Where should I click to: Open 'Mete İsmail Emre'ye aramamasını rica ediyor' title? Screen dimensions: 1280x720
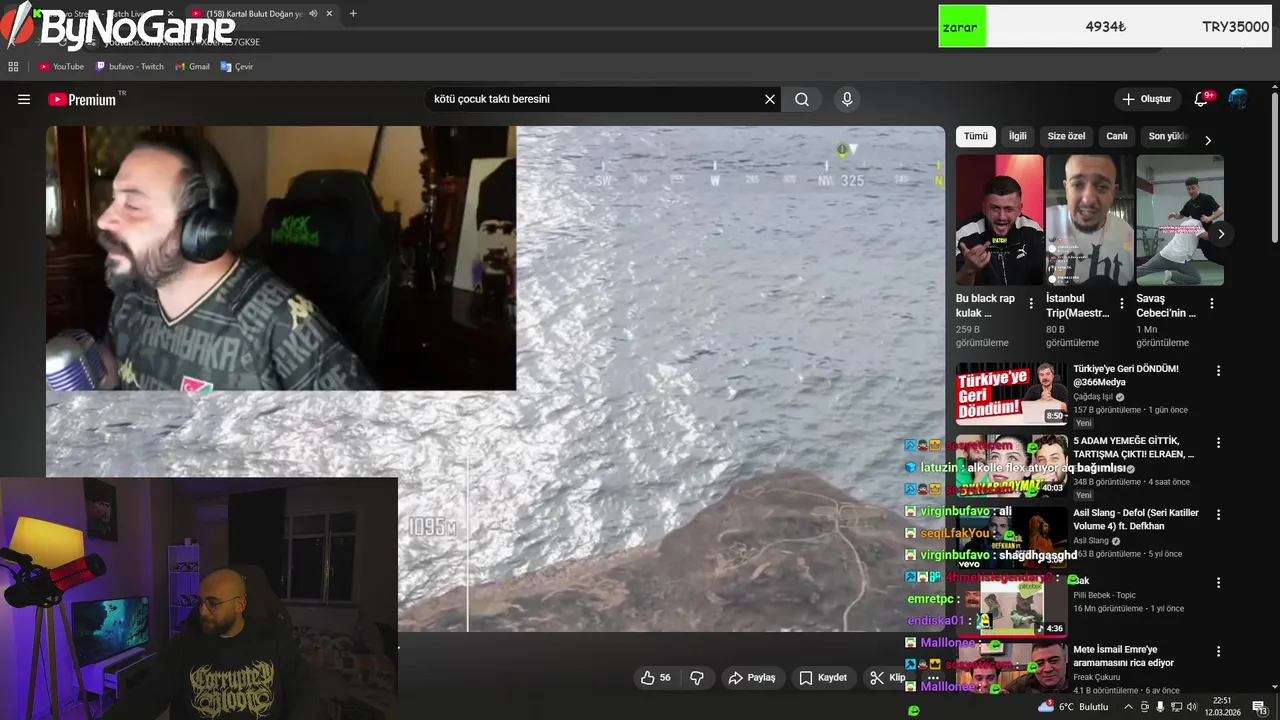pos(1123,656)
